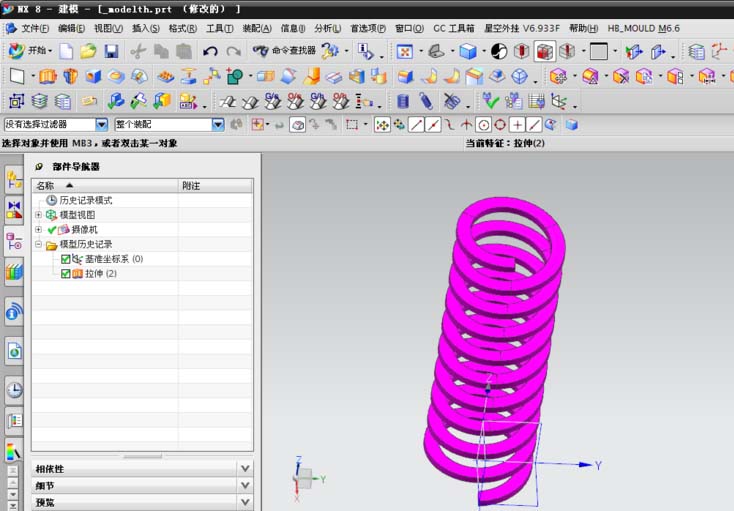This screenshot has width=734, height=511.
Task: Click the Open folder icon in toolbar
Action: tap(88, 51)
